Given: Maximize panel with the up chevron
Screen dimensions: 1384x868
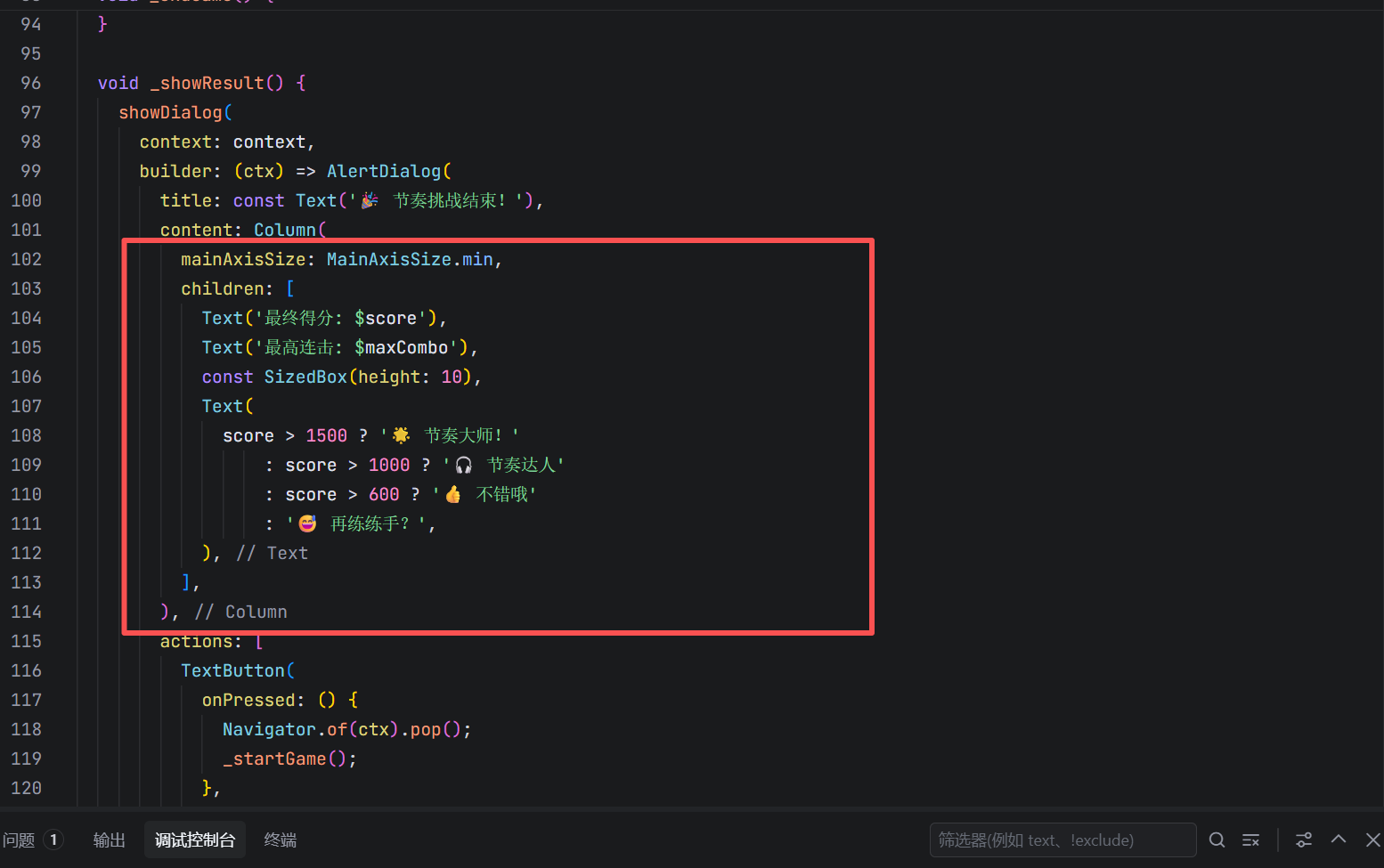Looking at the screenshot, I should [x=1339, y=839].
